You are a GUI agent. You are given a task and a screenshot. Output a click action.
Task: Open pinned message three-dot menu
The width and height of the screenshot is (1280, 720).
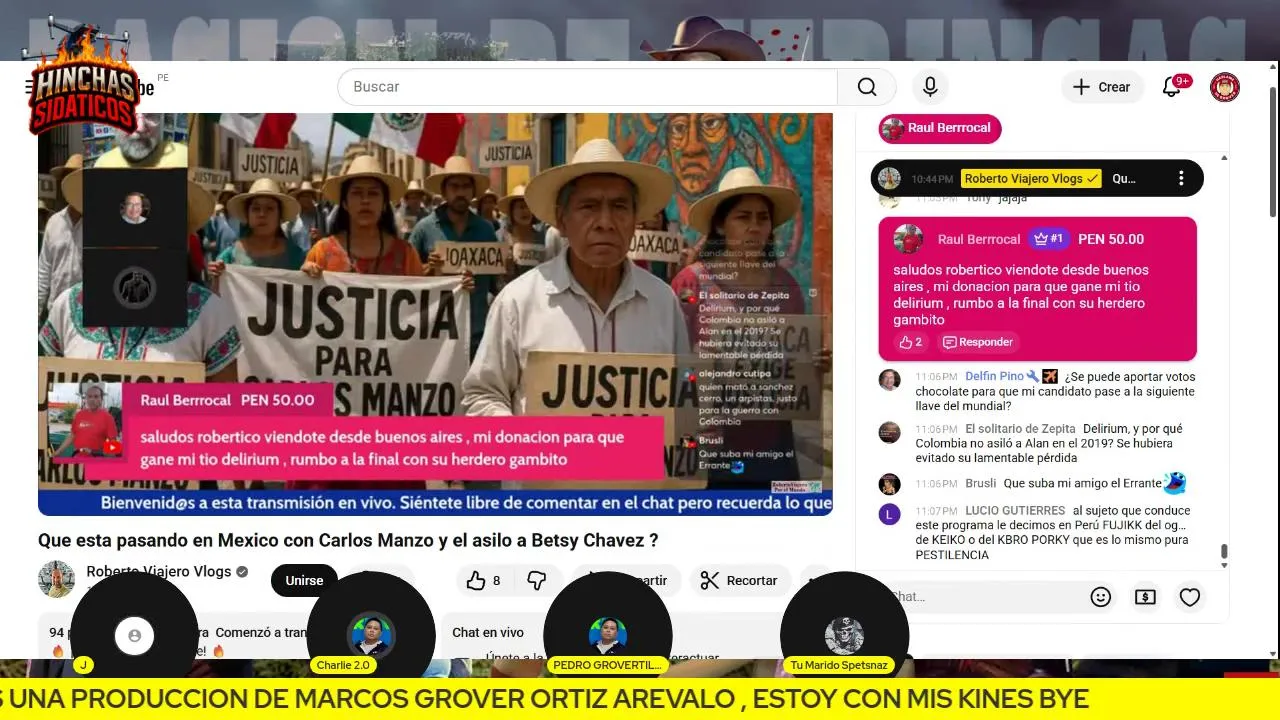1181,178
